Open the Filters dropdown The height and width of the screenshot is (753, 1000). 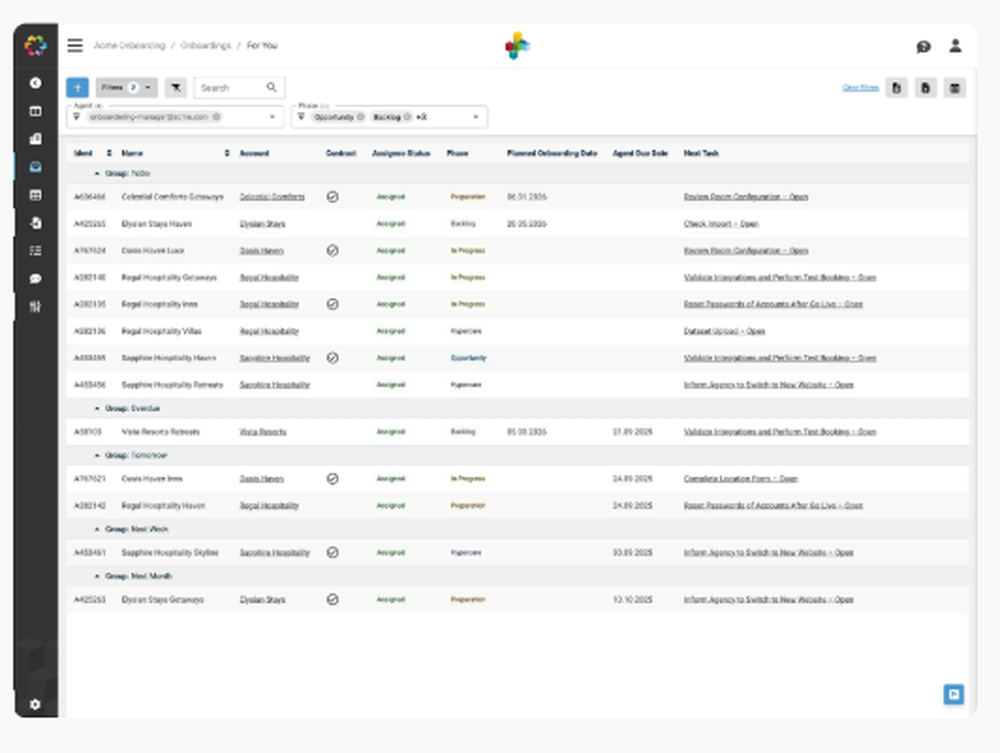click(125, 88)
